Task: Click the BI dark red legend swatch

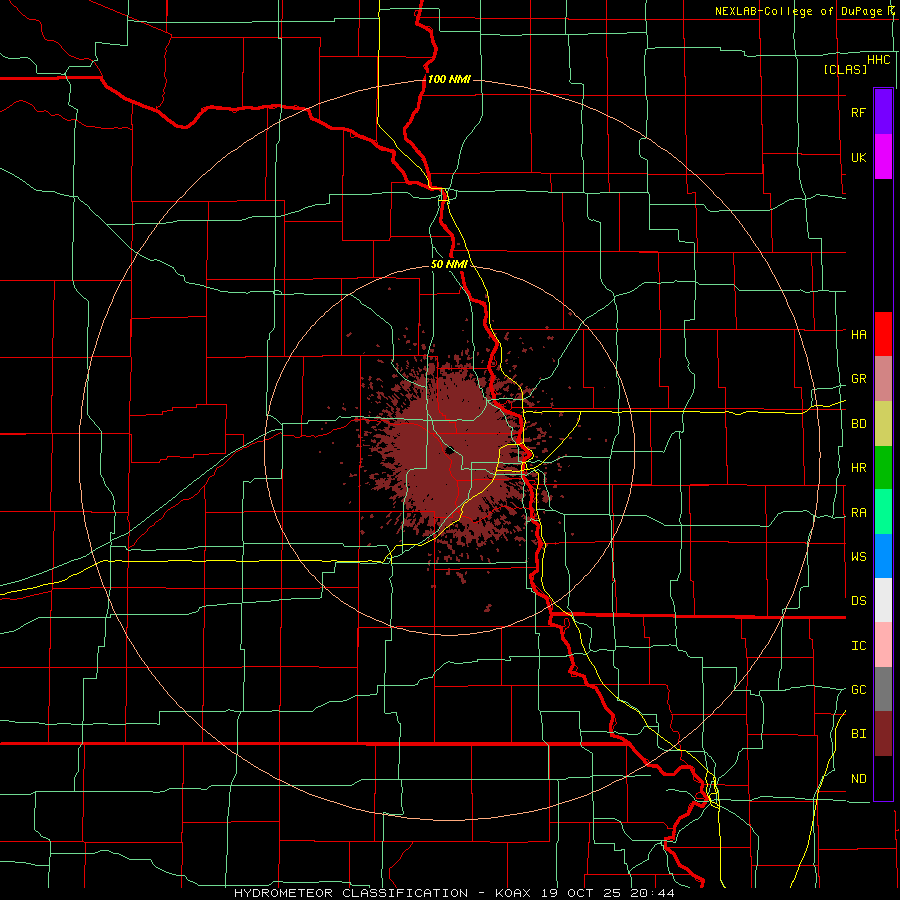Action: coord(883,734)
